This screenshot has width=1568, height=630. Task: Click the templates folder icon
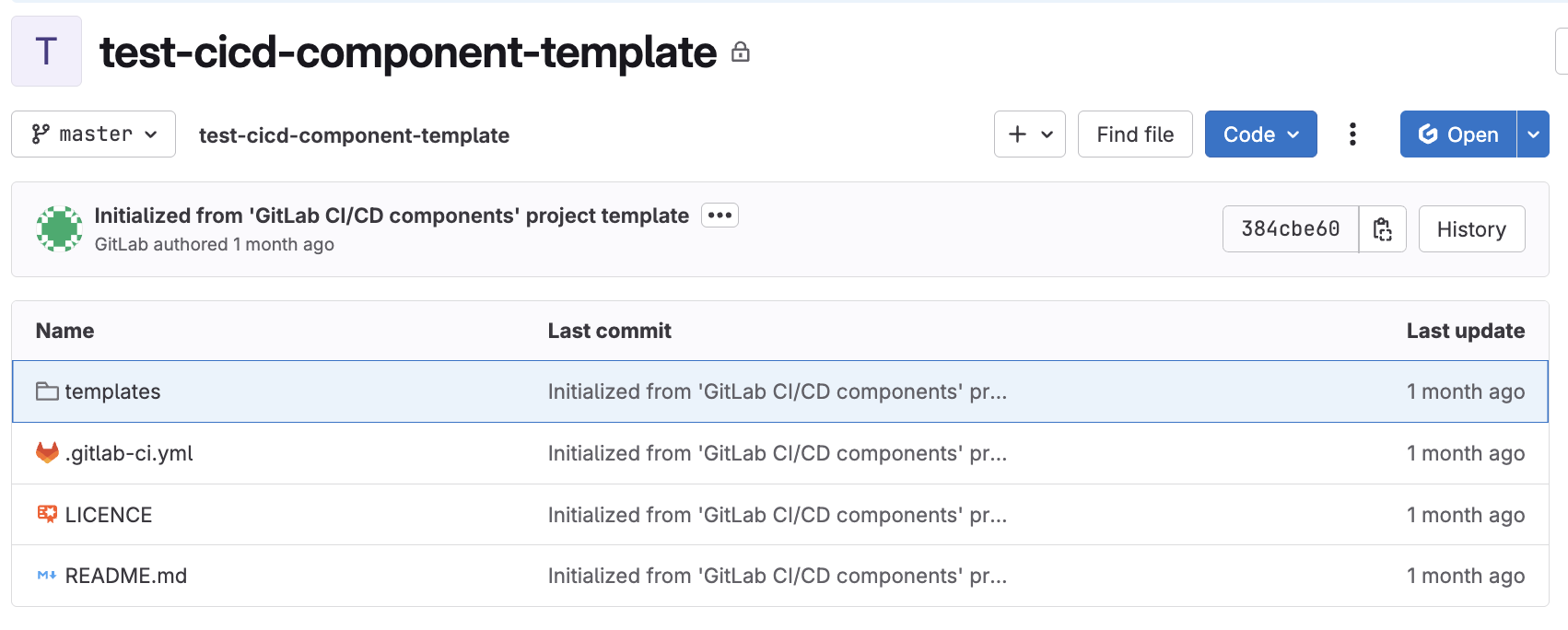tap(47, 391)
